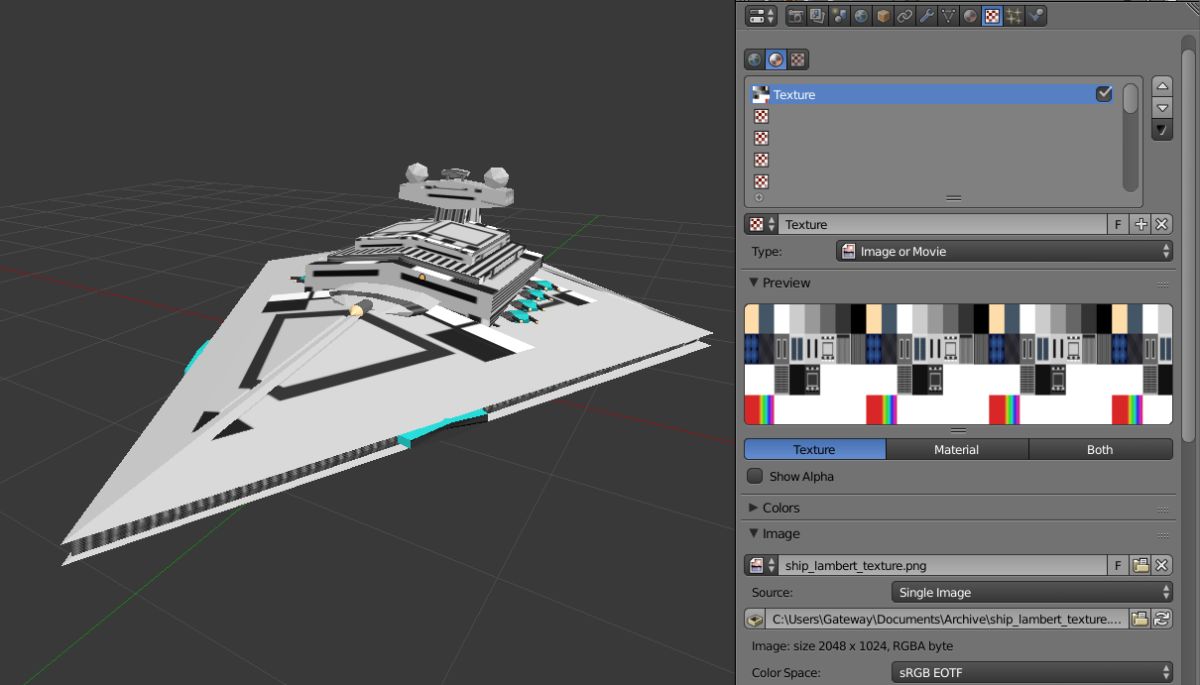This screenshot has width=1200, height=685.
Task: Open the Render properties tab
Action: 796,15
